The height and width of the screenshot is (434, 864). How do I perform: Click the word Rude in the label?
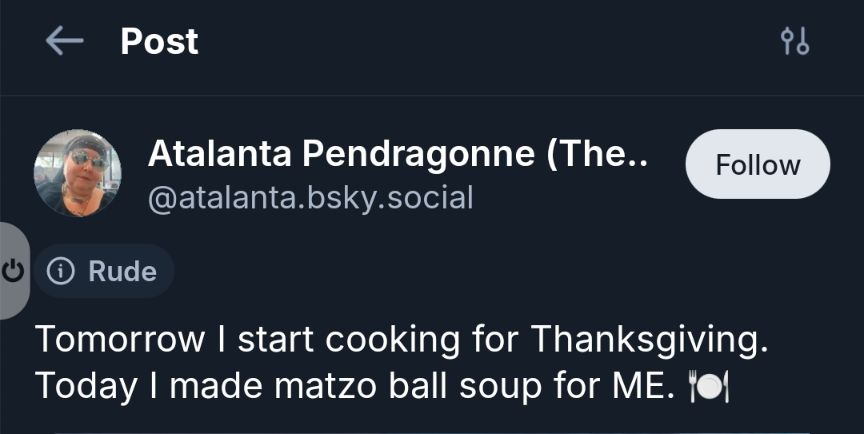122,272
